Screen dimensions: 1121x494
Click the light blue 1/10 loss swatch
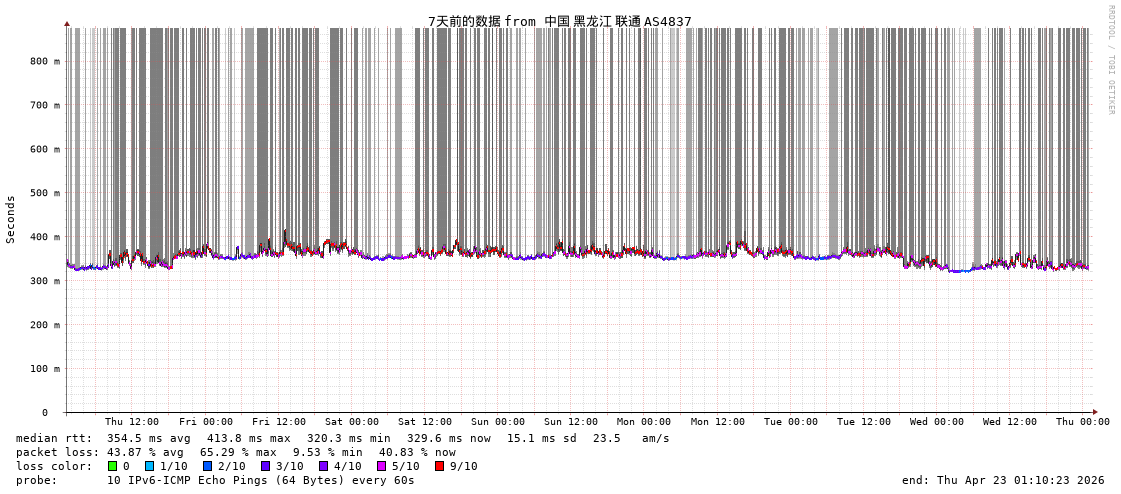click(x=150, y=466)
